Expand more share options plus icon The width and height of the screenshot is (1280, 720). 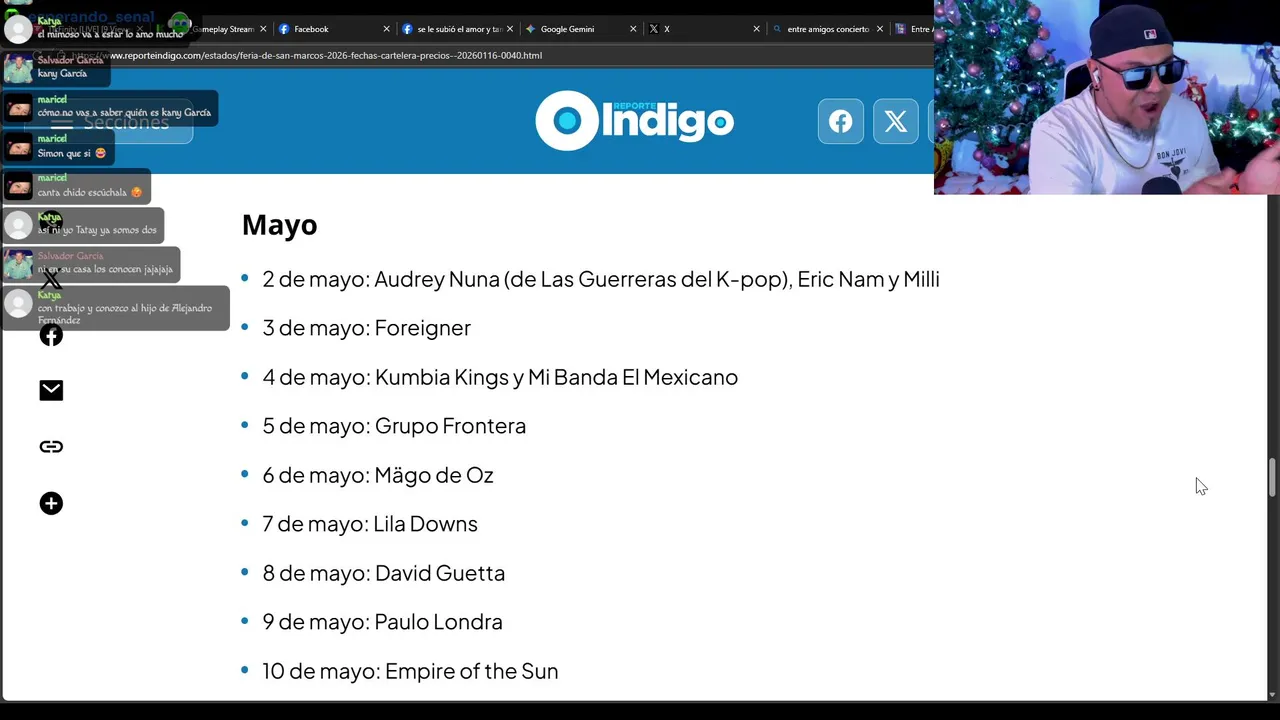tap(51, 503)
